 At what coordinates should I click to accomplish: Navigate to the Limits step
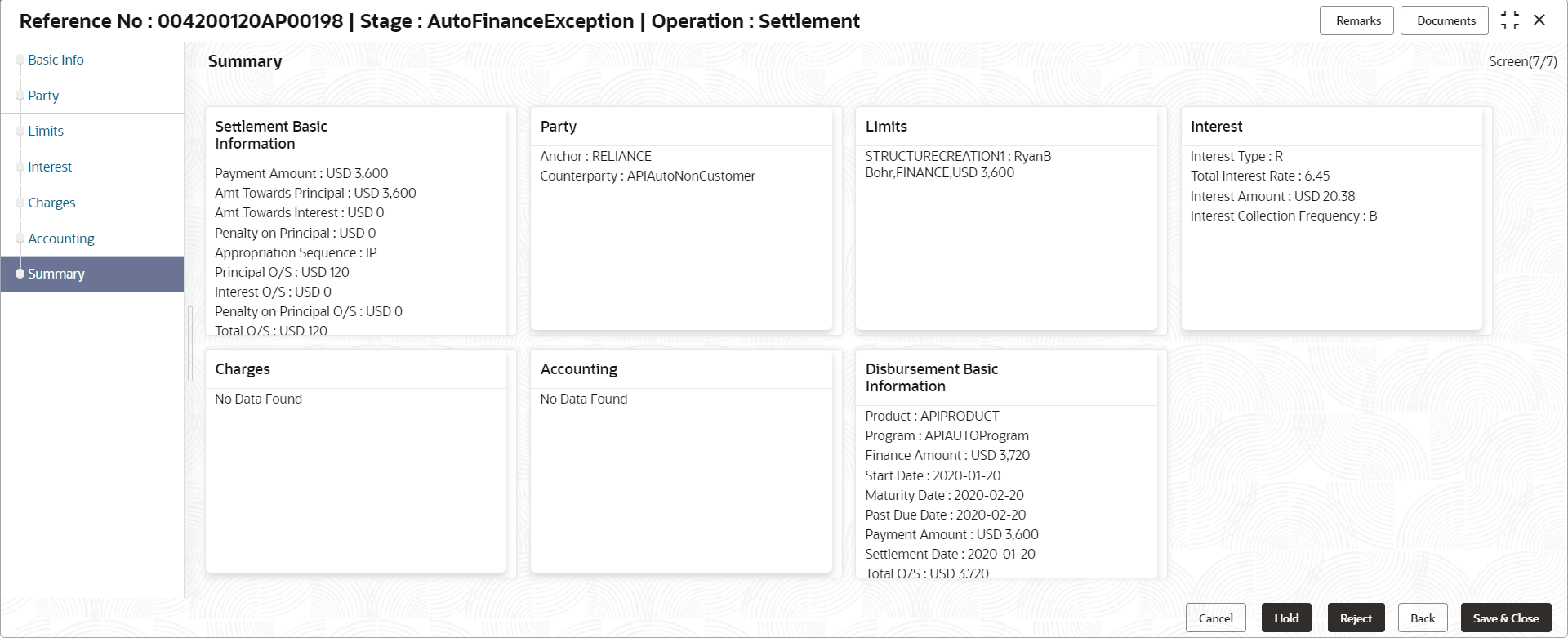point(46,132)
